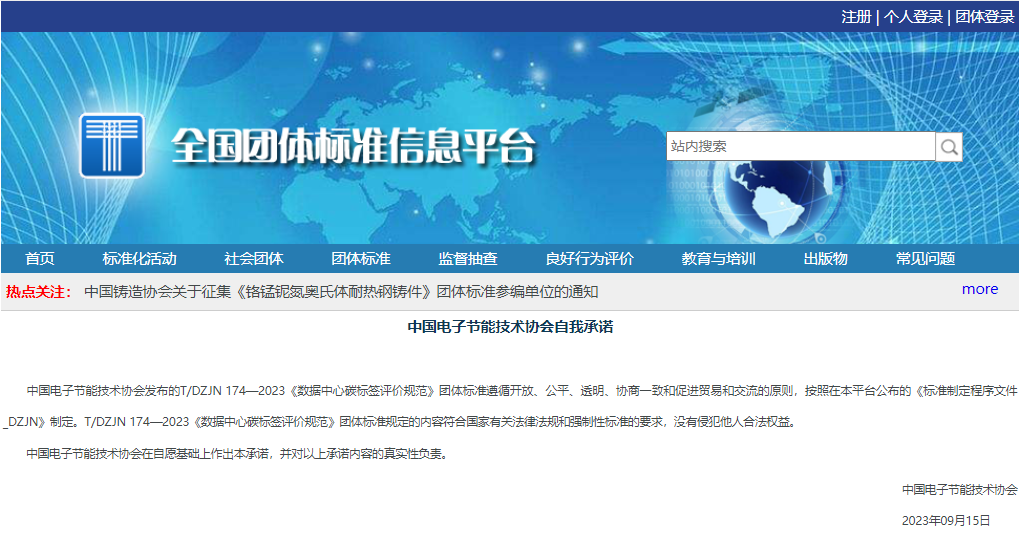Go to the 监督抽查 page

pos(468,259)
